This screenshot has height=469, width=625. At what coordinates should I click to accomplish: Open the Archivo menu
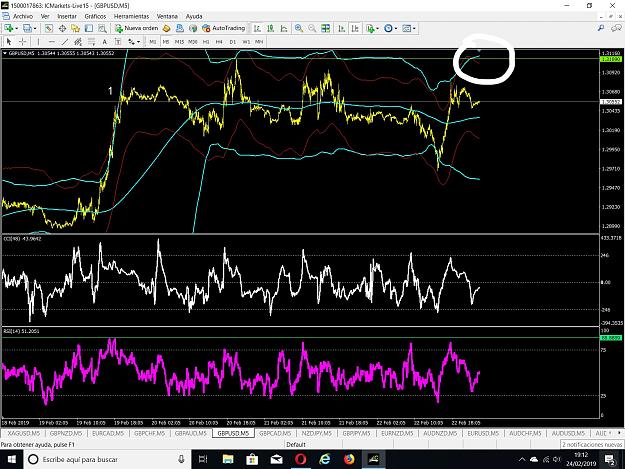(23, 16)
